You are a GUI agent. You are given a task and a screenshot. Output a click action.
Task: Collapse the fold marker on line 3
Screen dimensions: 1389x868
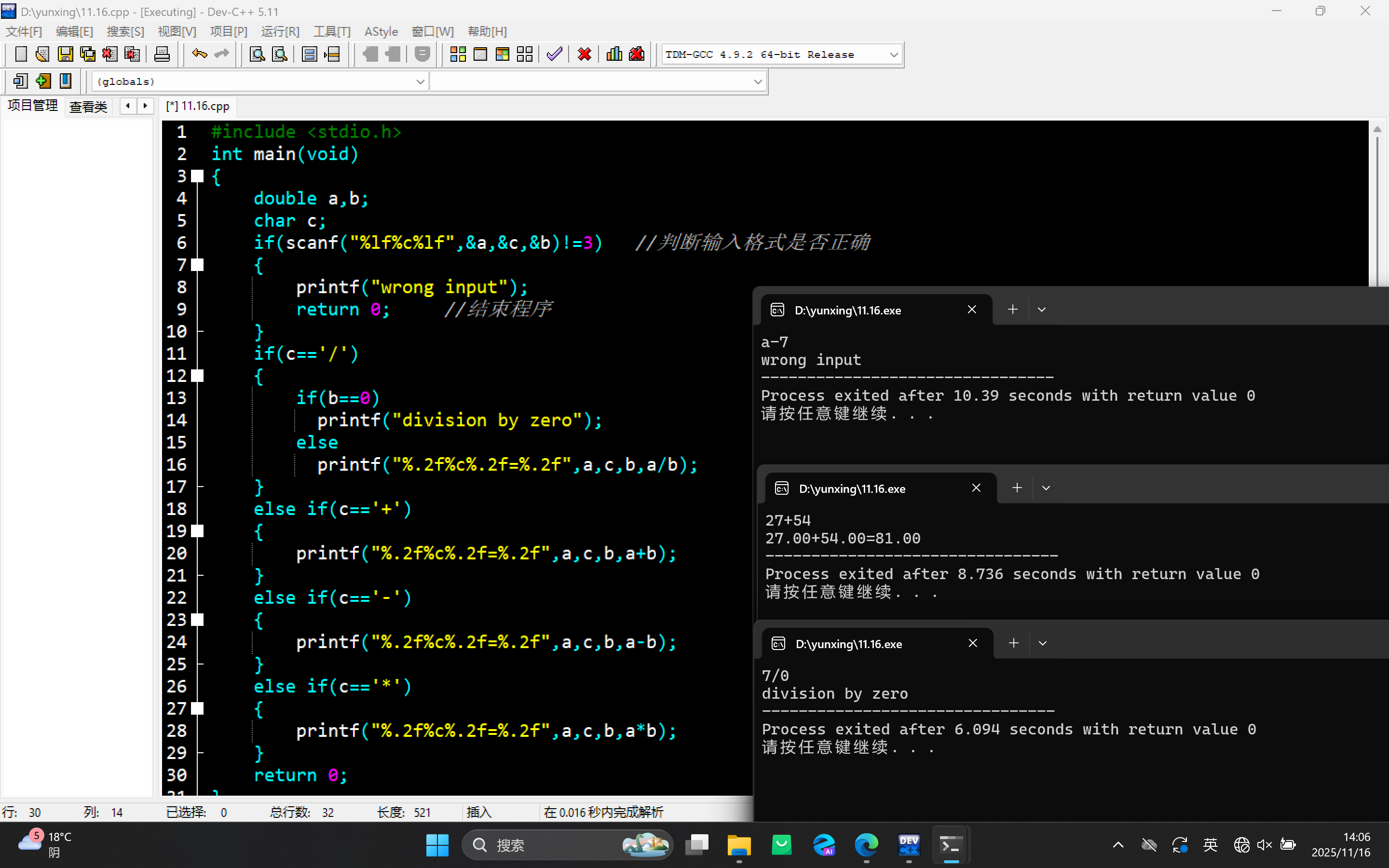197,176
